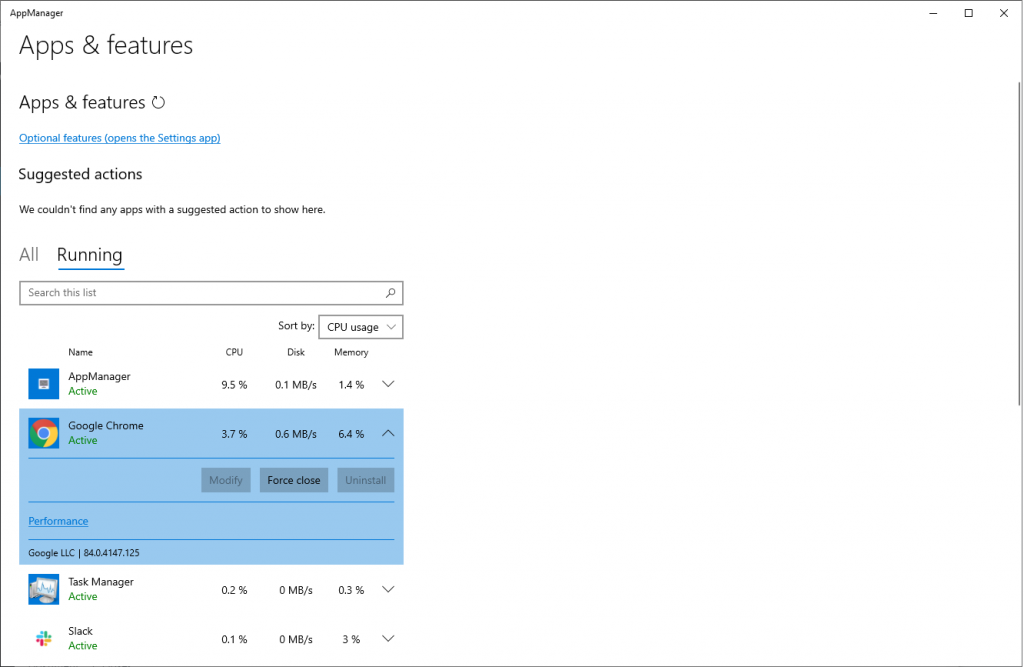Click the refresh icon beside Apps & features

point(158,103)
